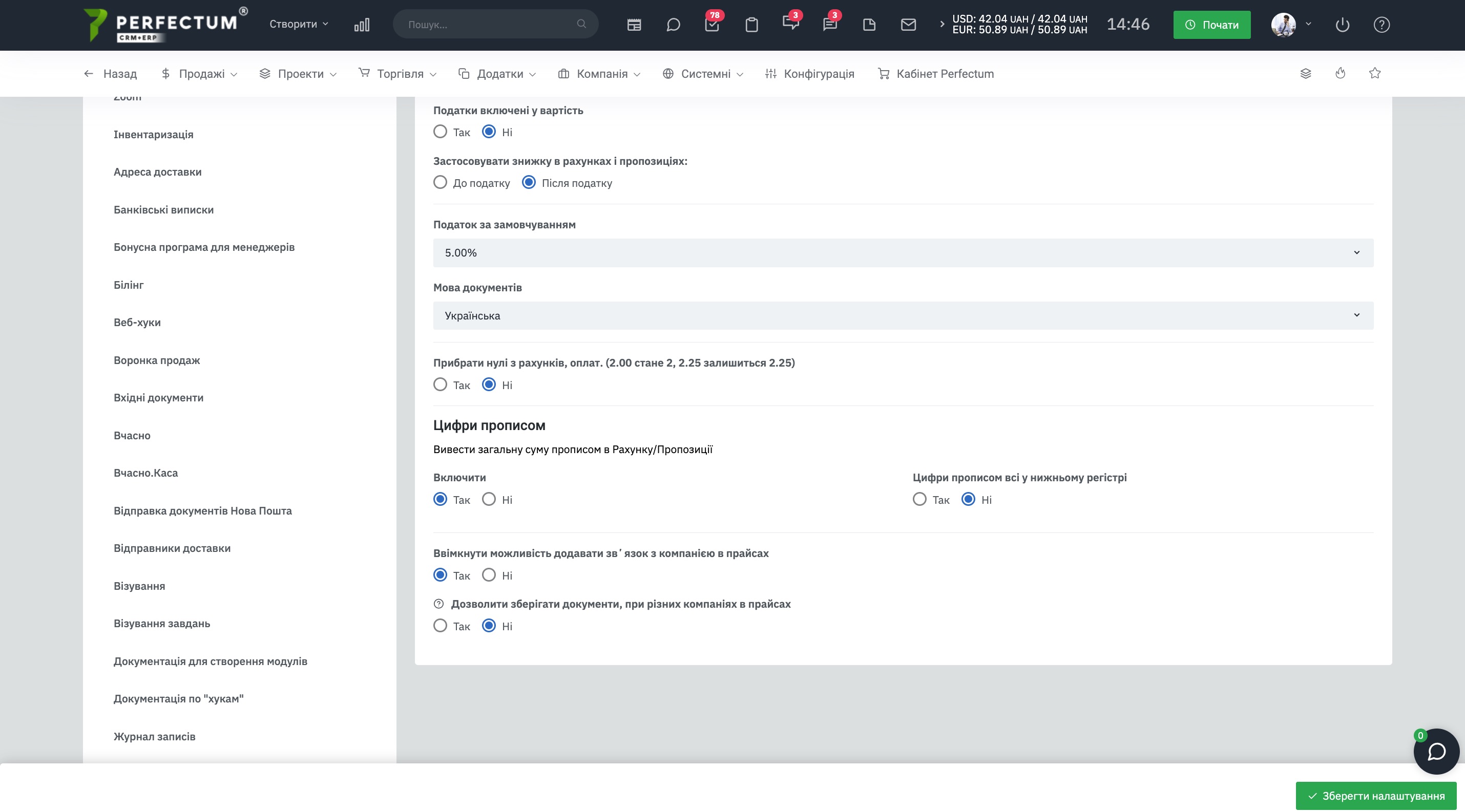Open Адреса доставки sidebar link

(x=158, y=172)
